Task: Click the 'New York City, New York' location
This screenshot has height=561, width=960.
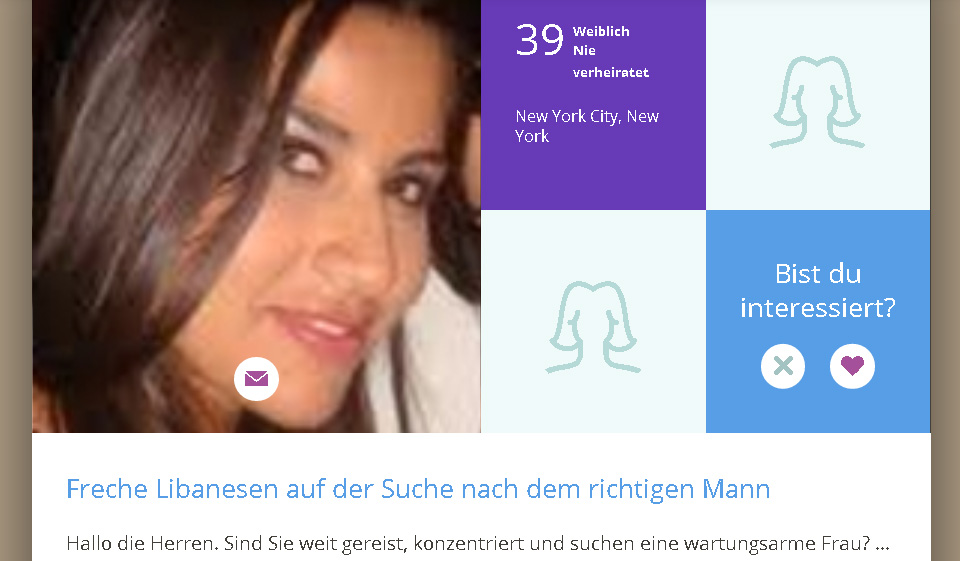Action: (x=587, y=126)
